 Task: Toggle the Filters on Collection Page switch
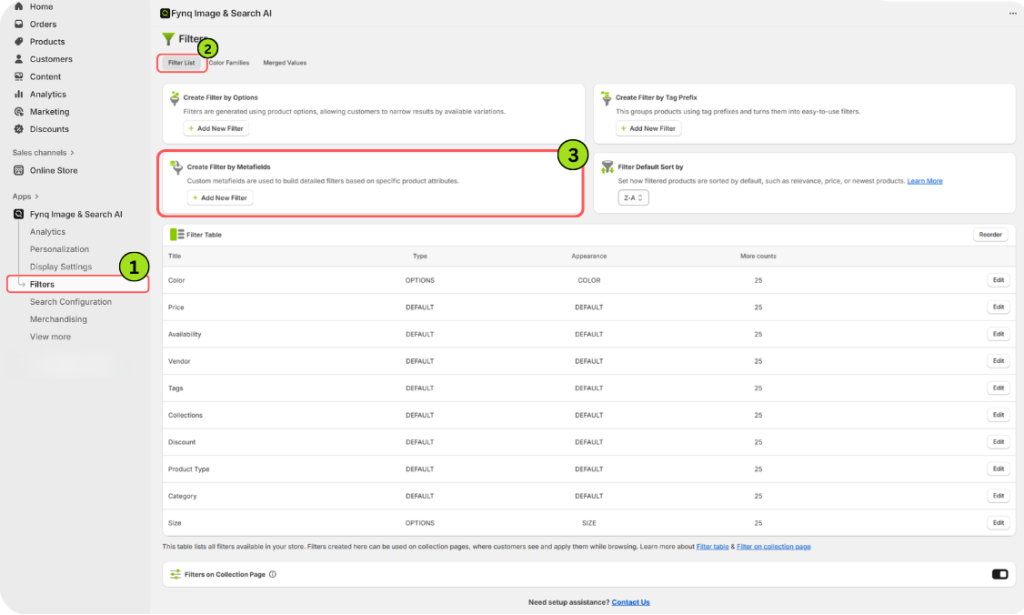point(1000,575)
